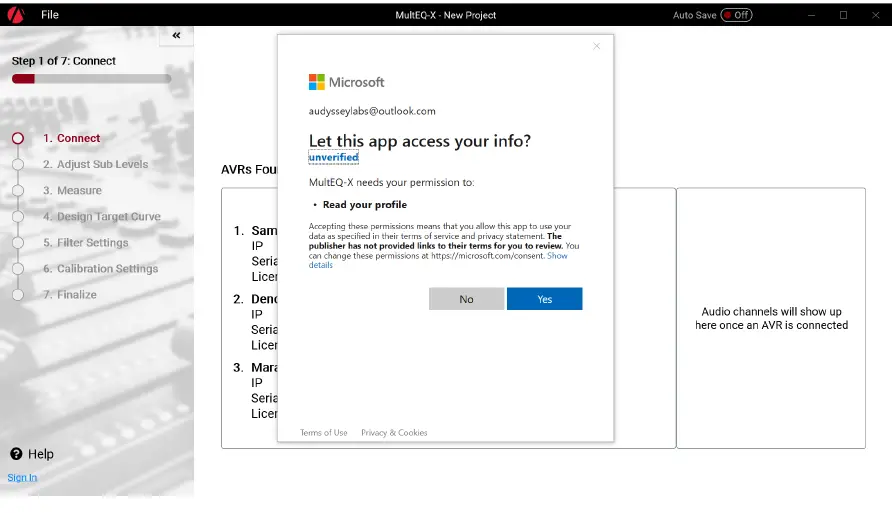892x513 pixels.
Task: Open the File menu
Action: [49, 15]
